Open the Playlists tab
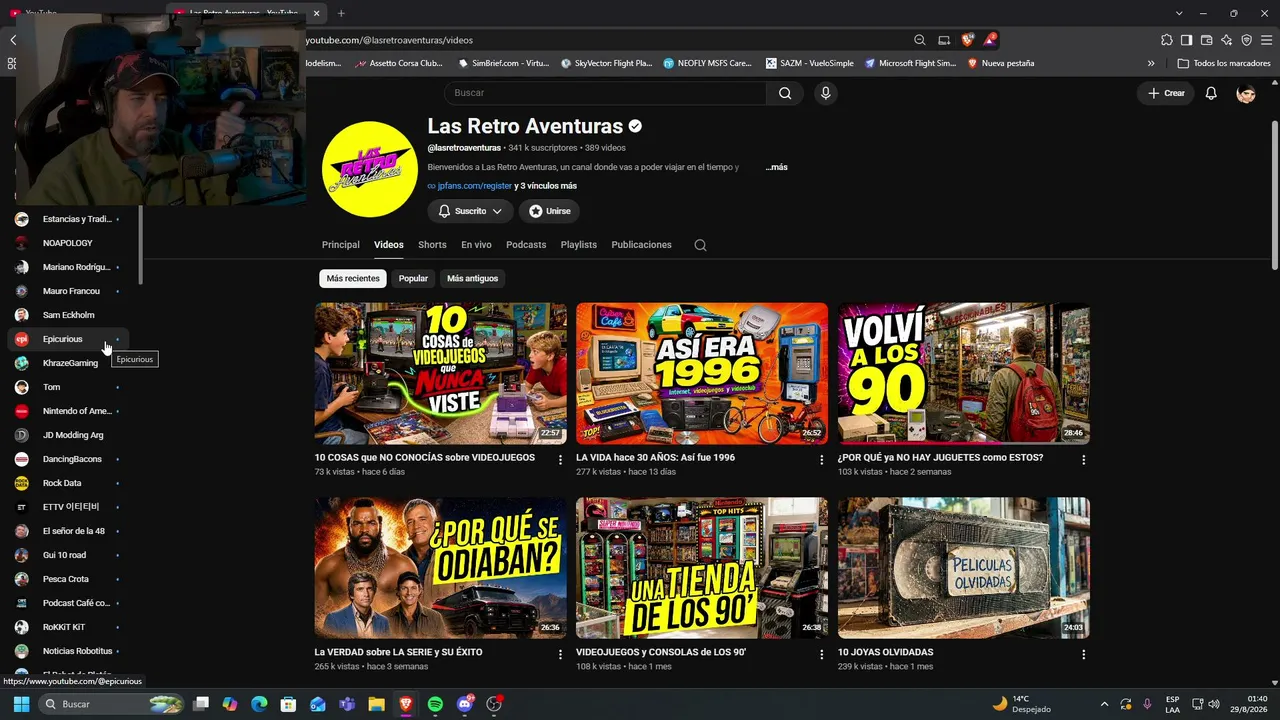This screenshot has height=720, width=1280. 579,245
